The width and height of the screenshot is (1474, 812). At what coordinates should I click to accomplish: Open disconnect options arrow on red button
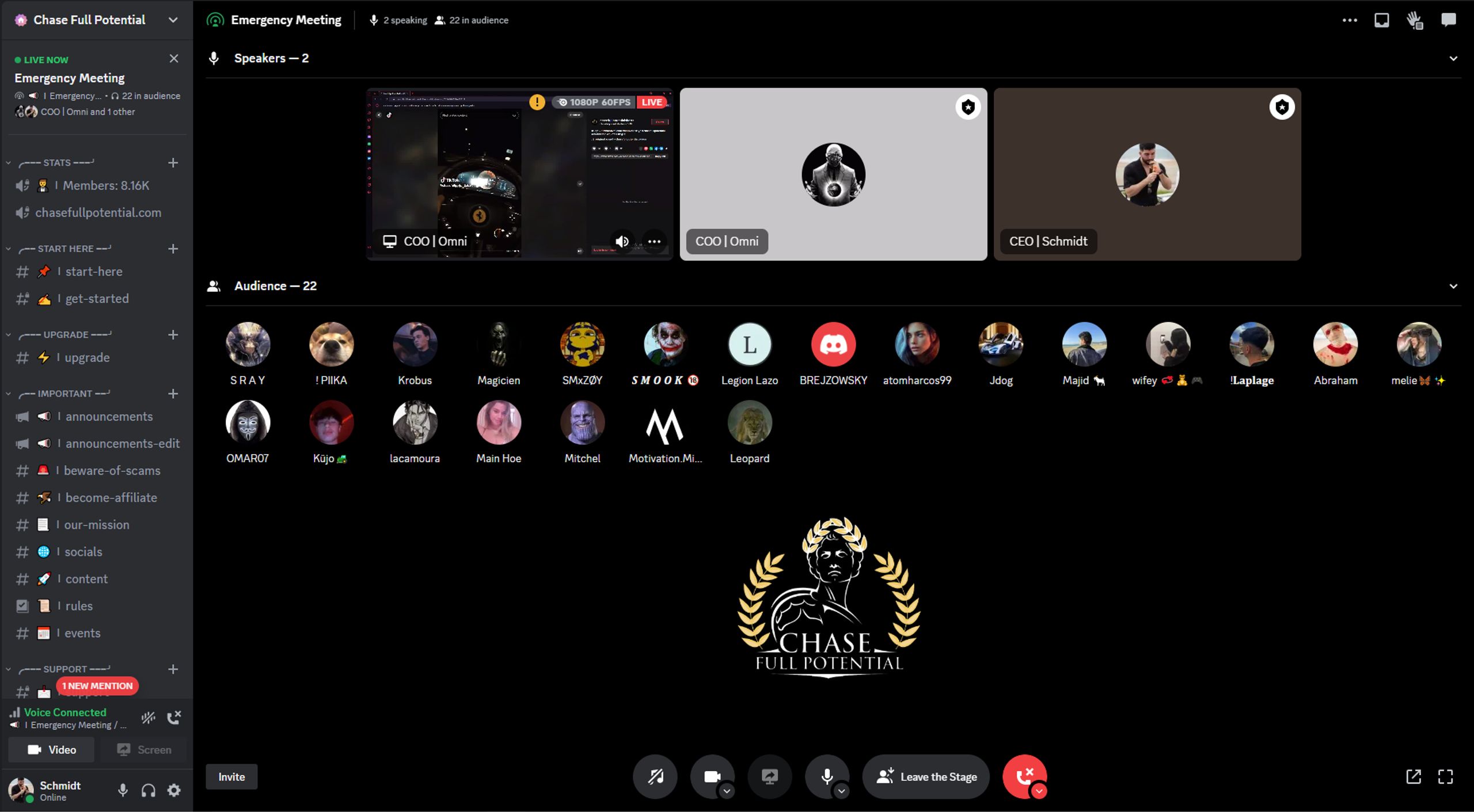click(x=1039, y=791)
